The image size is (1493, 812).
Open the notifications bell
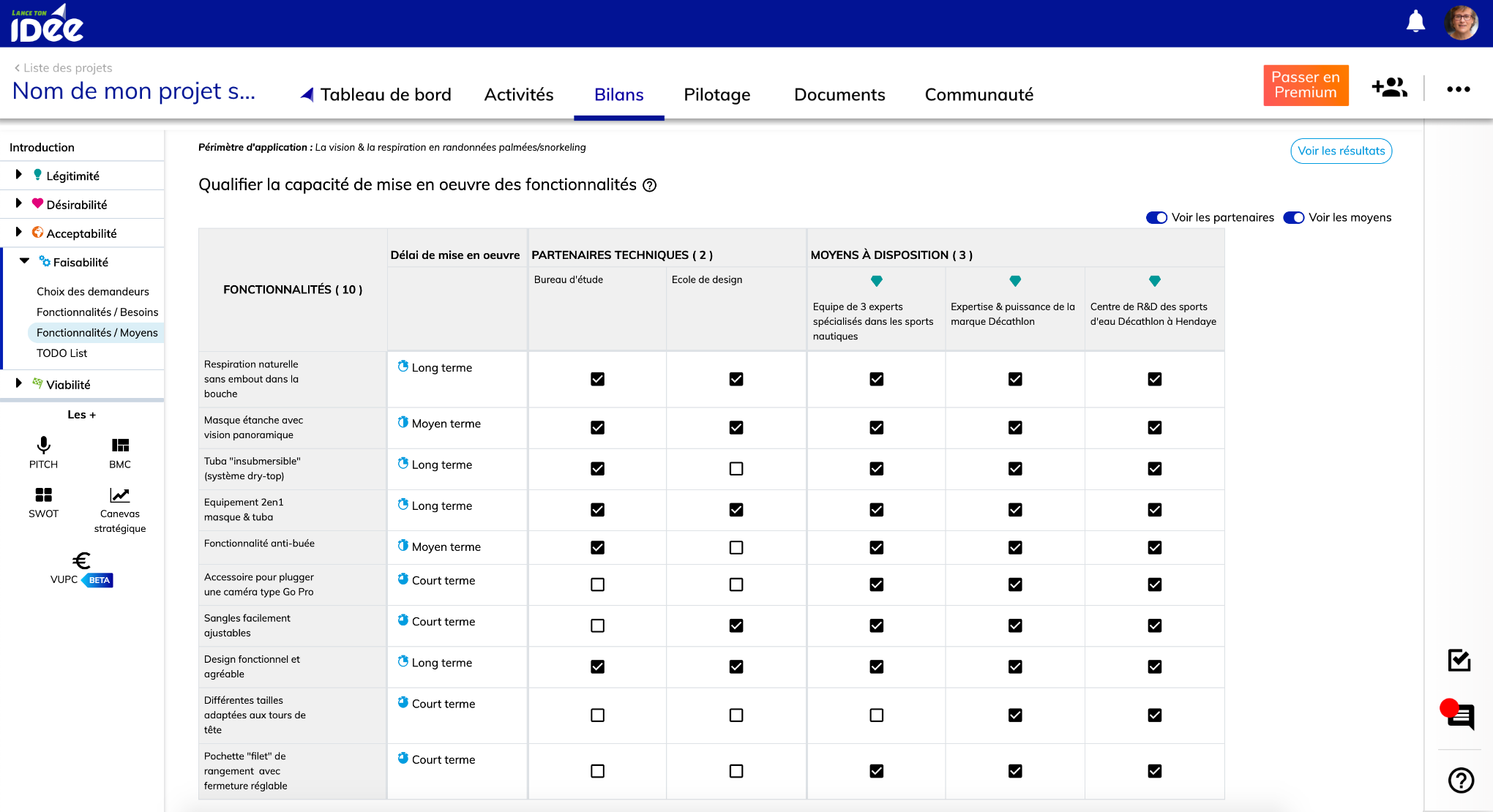tap(1415, 21)
